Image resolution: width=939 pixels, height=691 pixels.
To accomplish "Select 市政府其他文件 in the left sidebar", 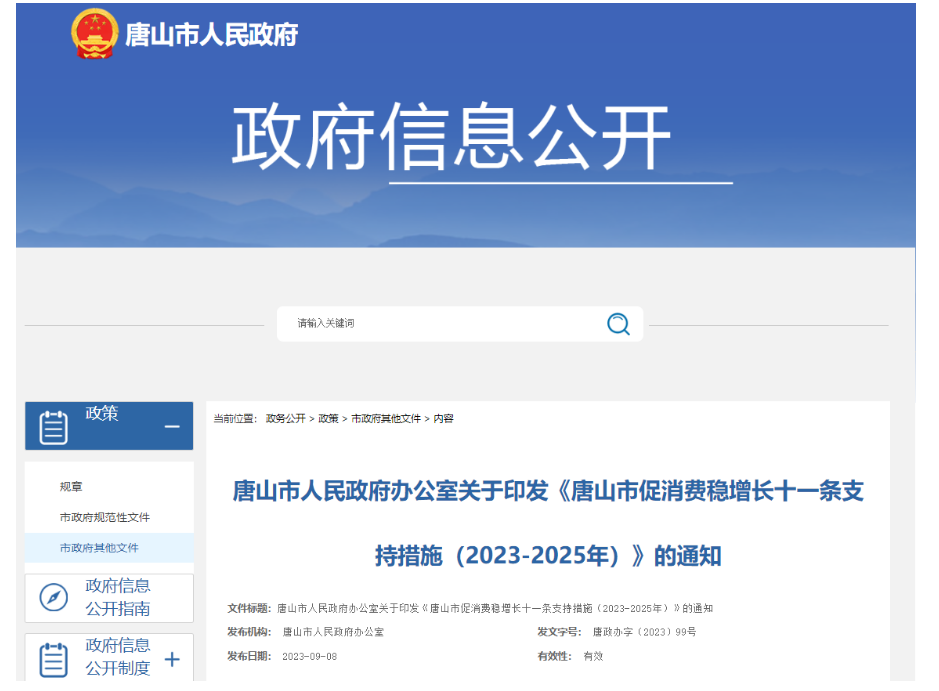I will pos(99,548).
